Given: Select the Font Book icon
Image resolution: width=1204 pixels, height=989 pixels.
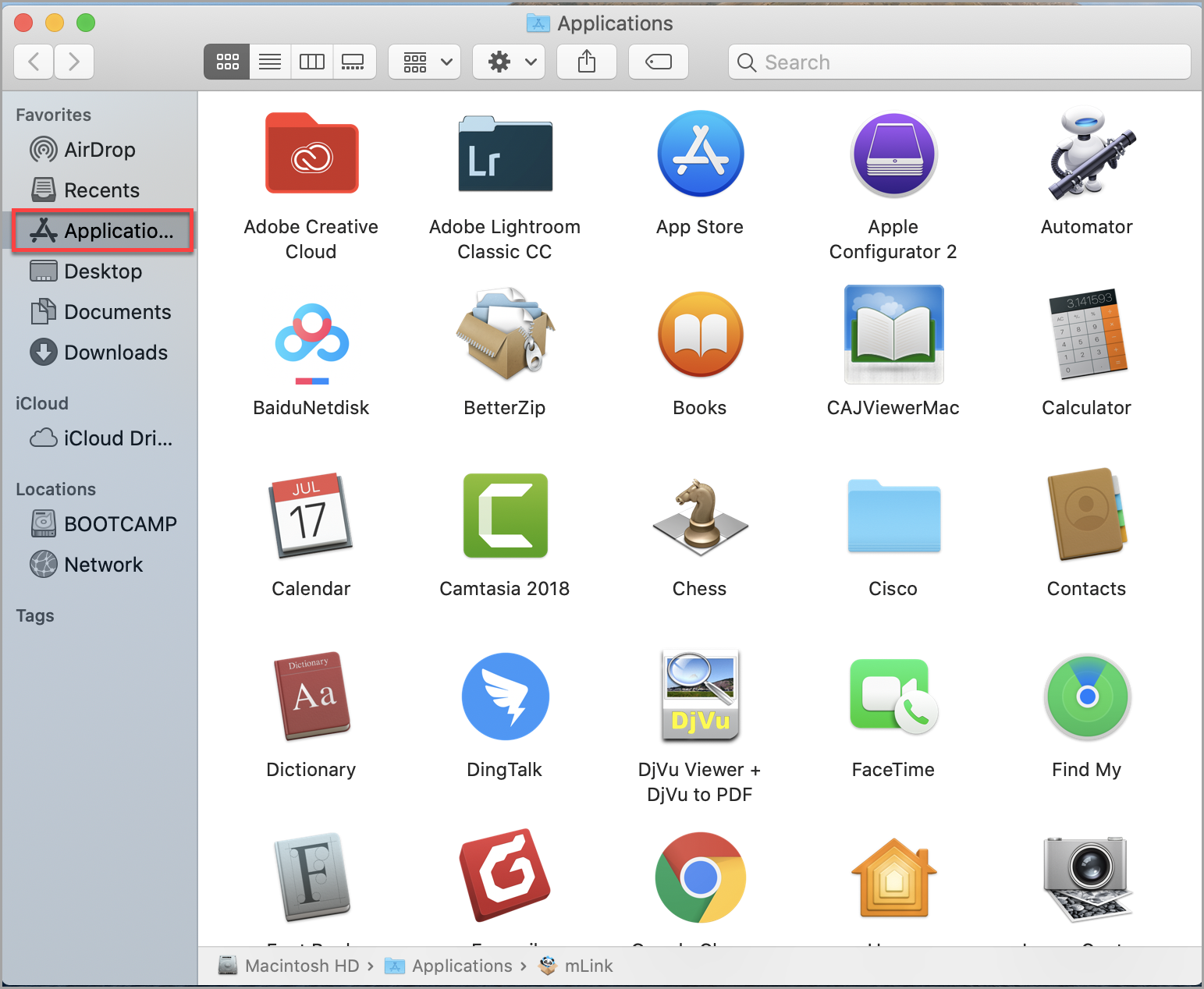Looking at the screenshot, I should pyautogui.click(x=311, y=877).
